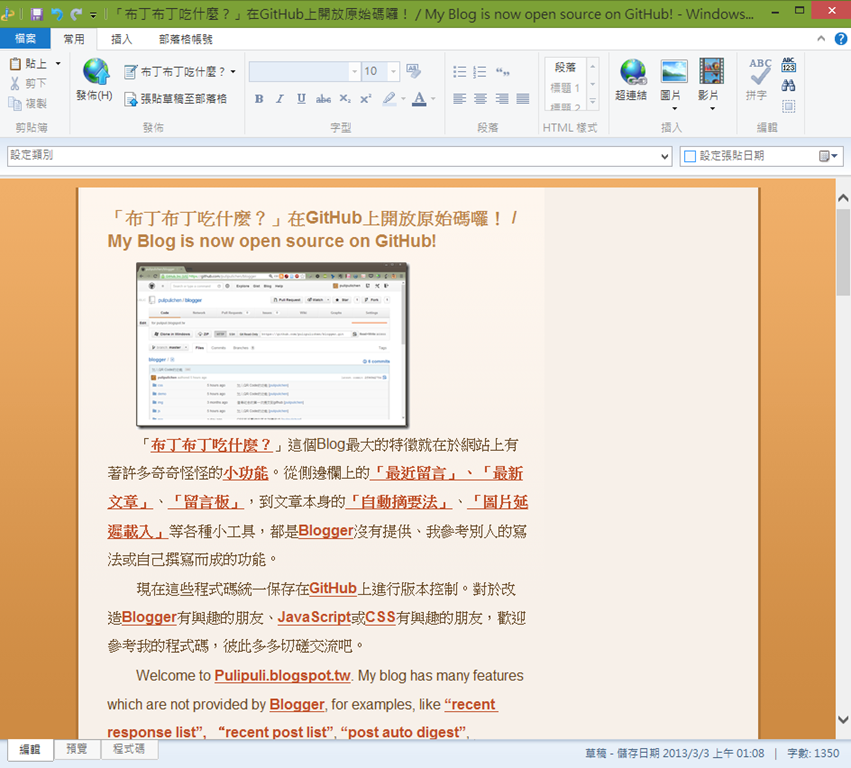Click the 字數: 1350 status text

[812, 753]
